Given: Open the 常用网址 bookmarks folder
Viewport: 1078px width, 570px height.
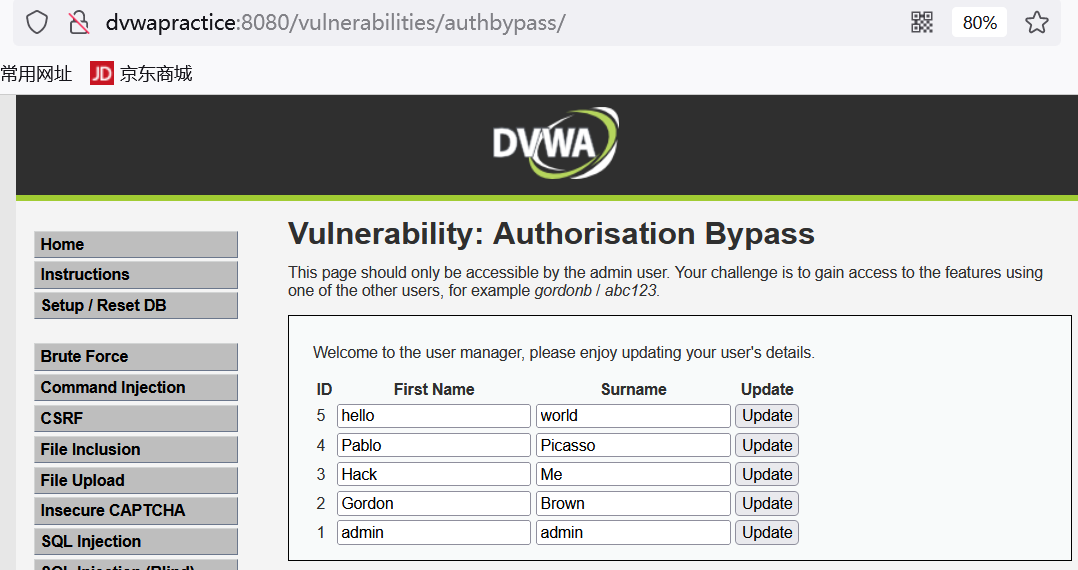Looking at the screenshot, I should click(37, 73).
